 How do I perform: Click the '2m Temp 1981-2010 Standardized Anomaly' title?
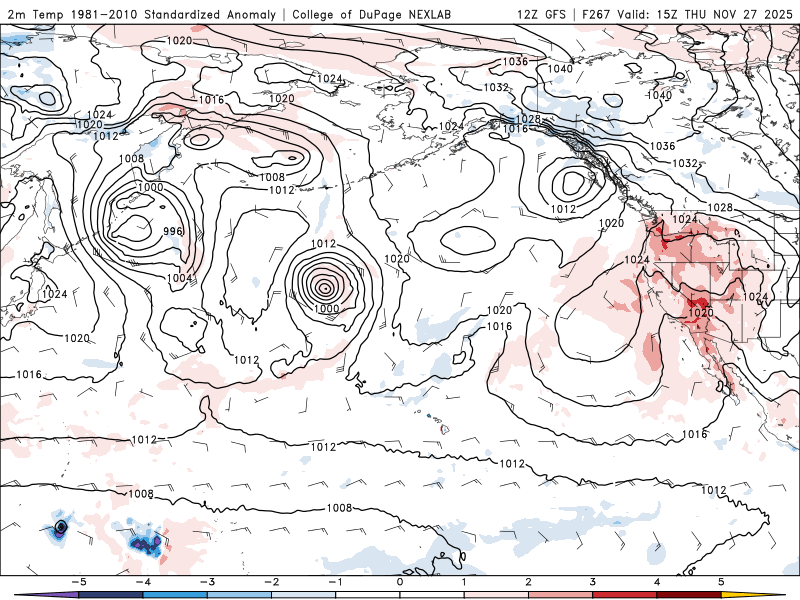pos(141,14)
